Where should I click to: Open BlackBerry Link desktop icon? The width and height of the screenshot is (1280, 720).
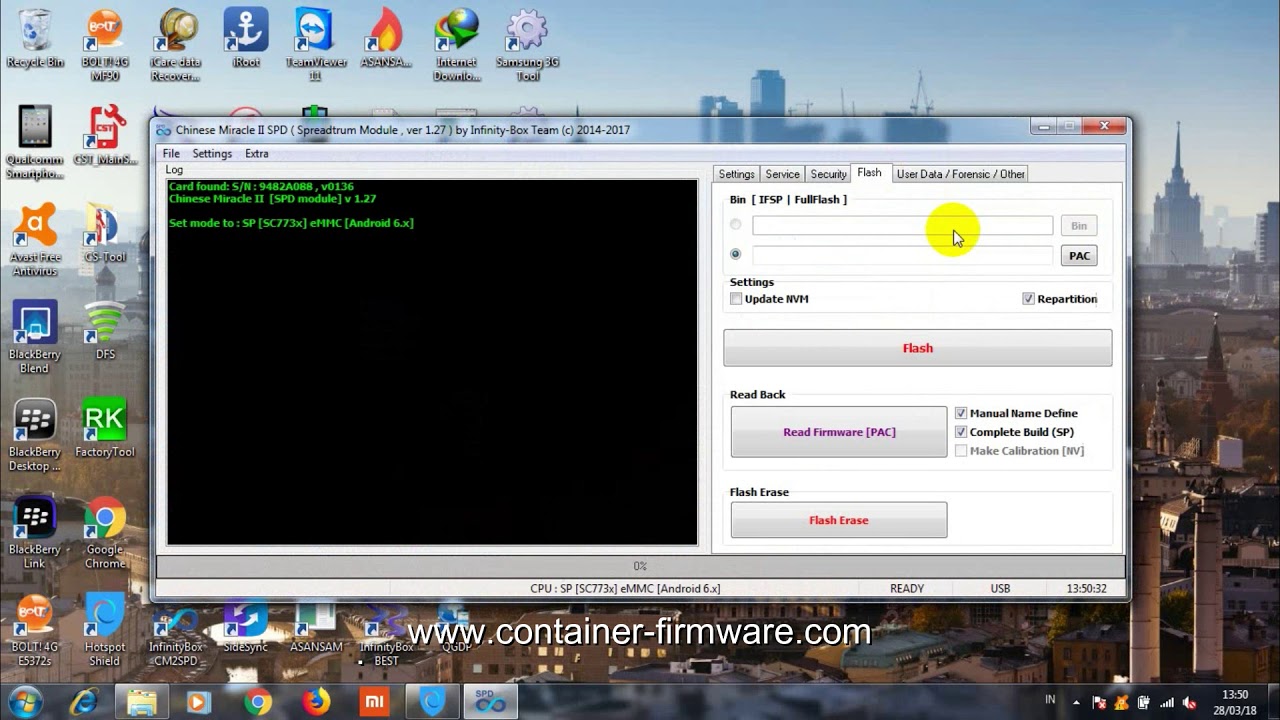(x=35, y=533)
